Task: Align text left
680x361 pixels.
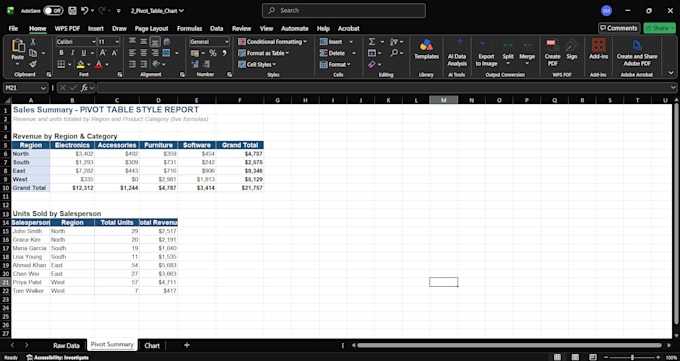Action: 132,53
